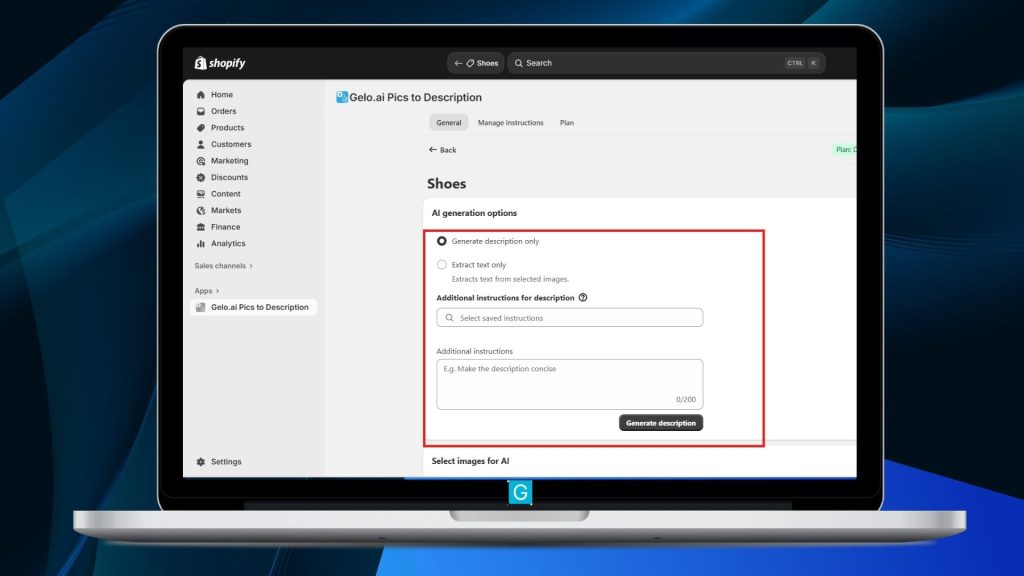Click the Back link

point(442,150)
